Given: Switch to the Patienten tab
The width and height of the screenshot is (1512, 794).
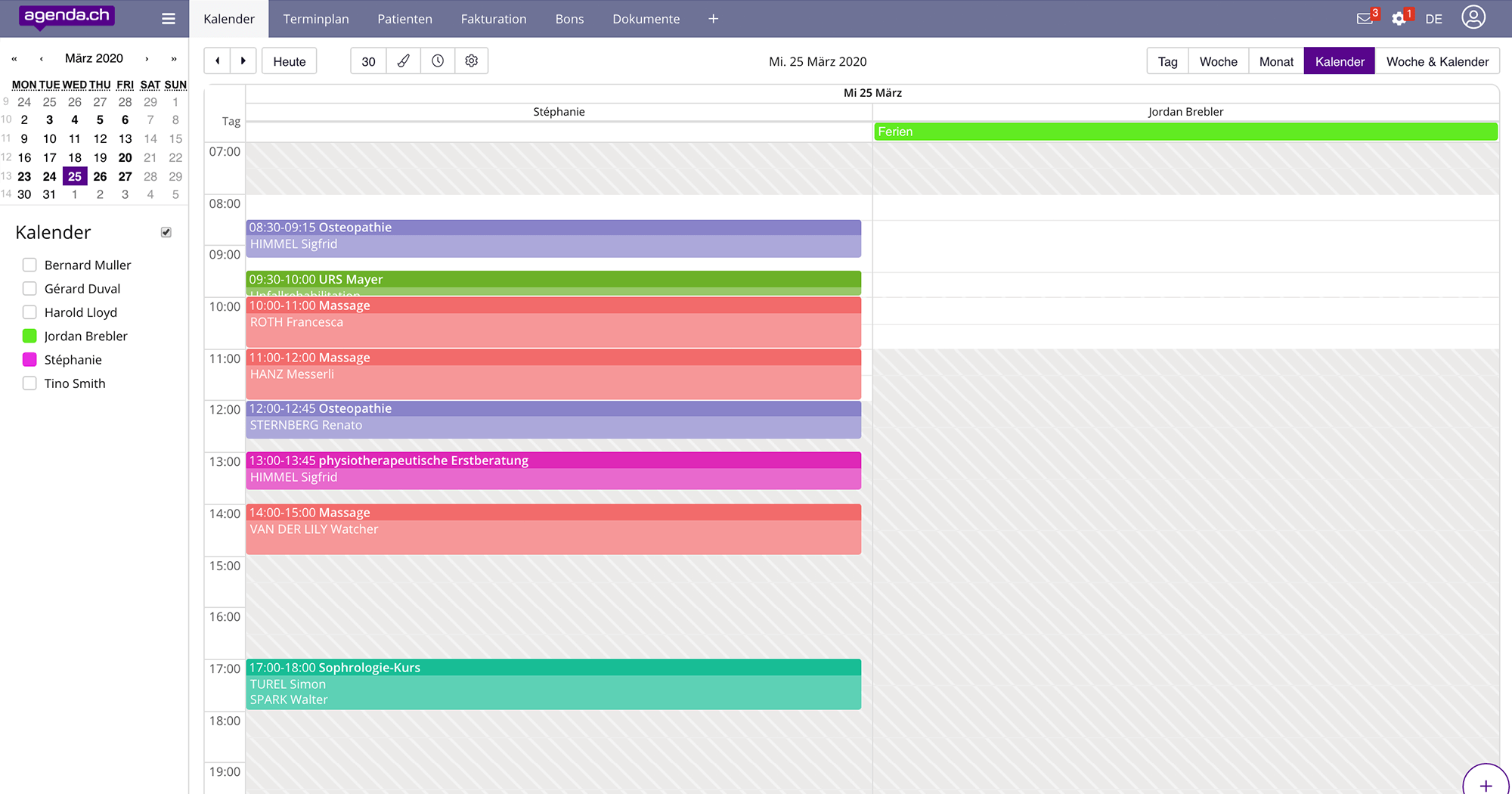Looking at the screenshot, I should point(404,19).
